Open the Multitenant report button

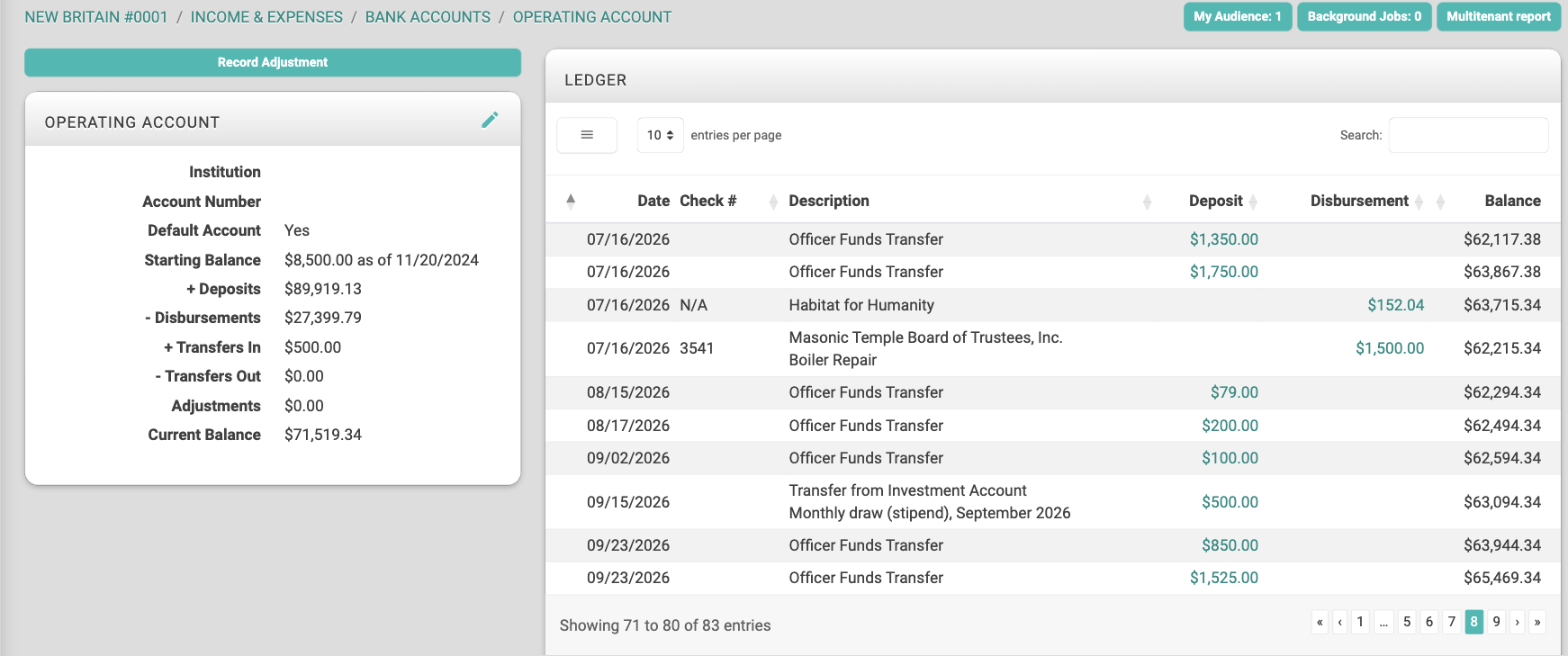(x=1498, y=17)
